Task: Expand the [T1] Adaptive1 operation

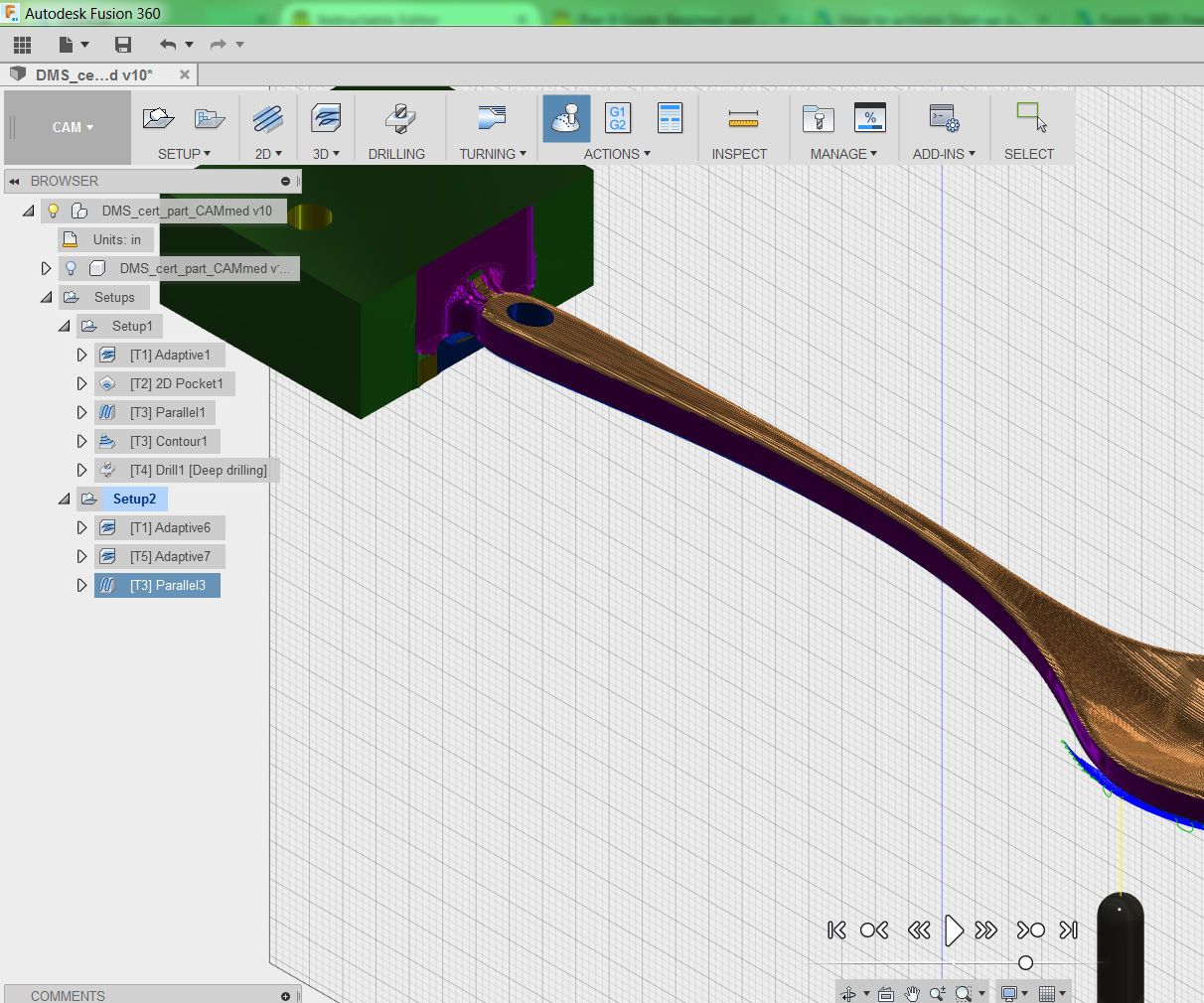Action: [82, 355]
